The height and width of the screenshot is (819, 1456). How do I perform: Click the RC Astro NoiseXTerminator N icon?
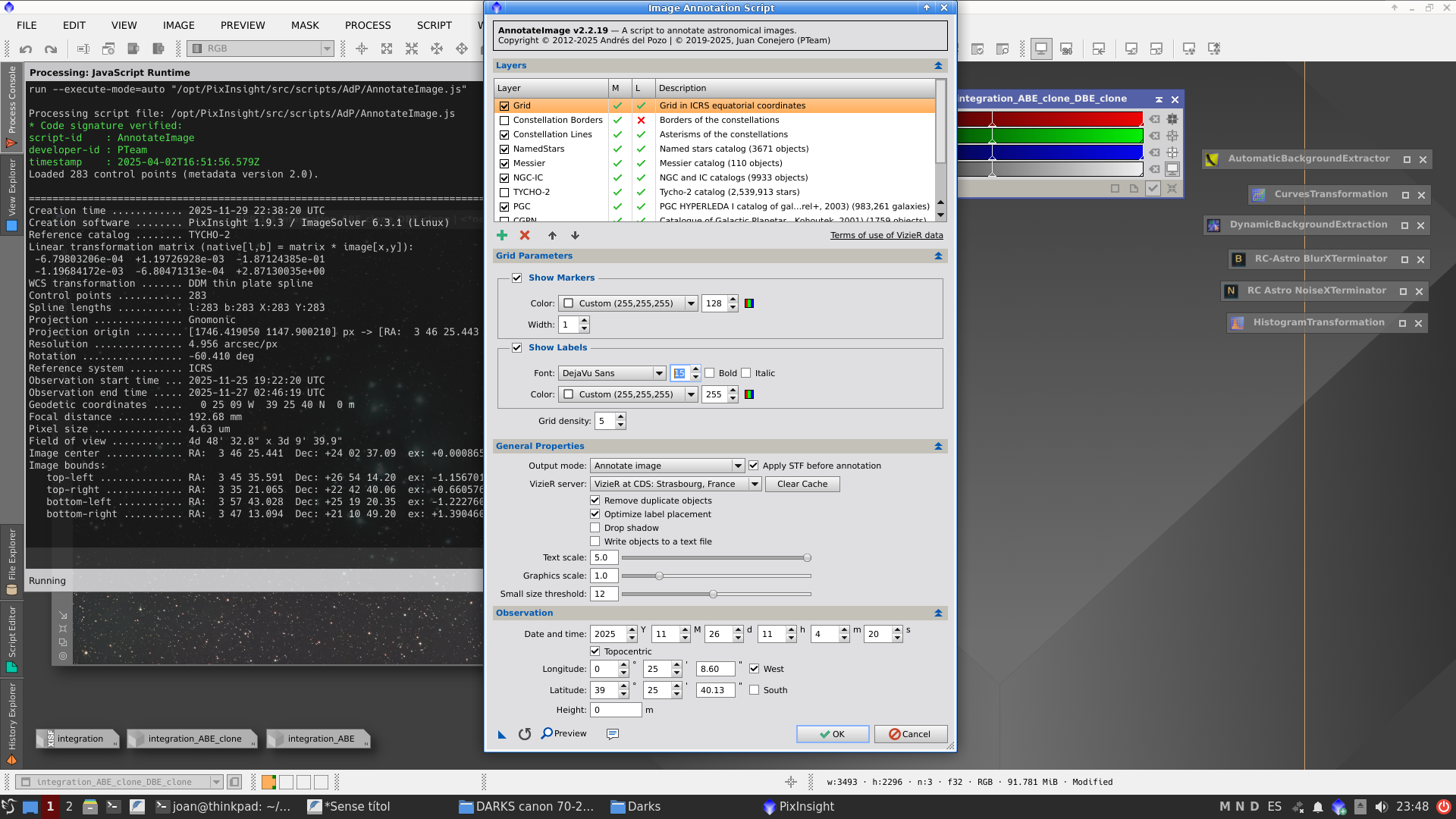click(1232, 290)
